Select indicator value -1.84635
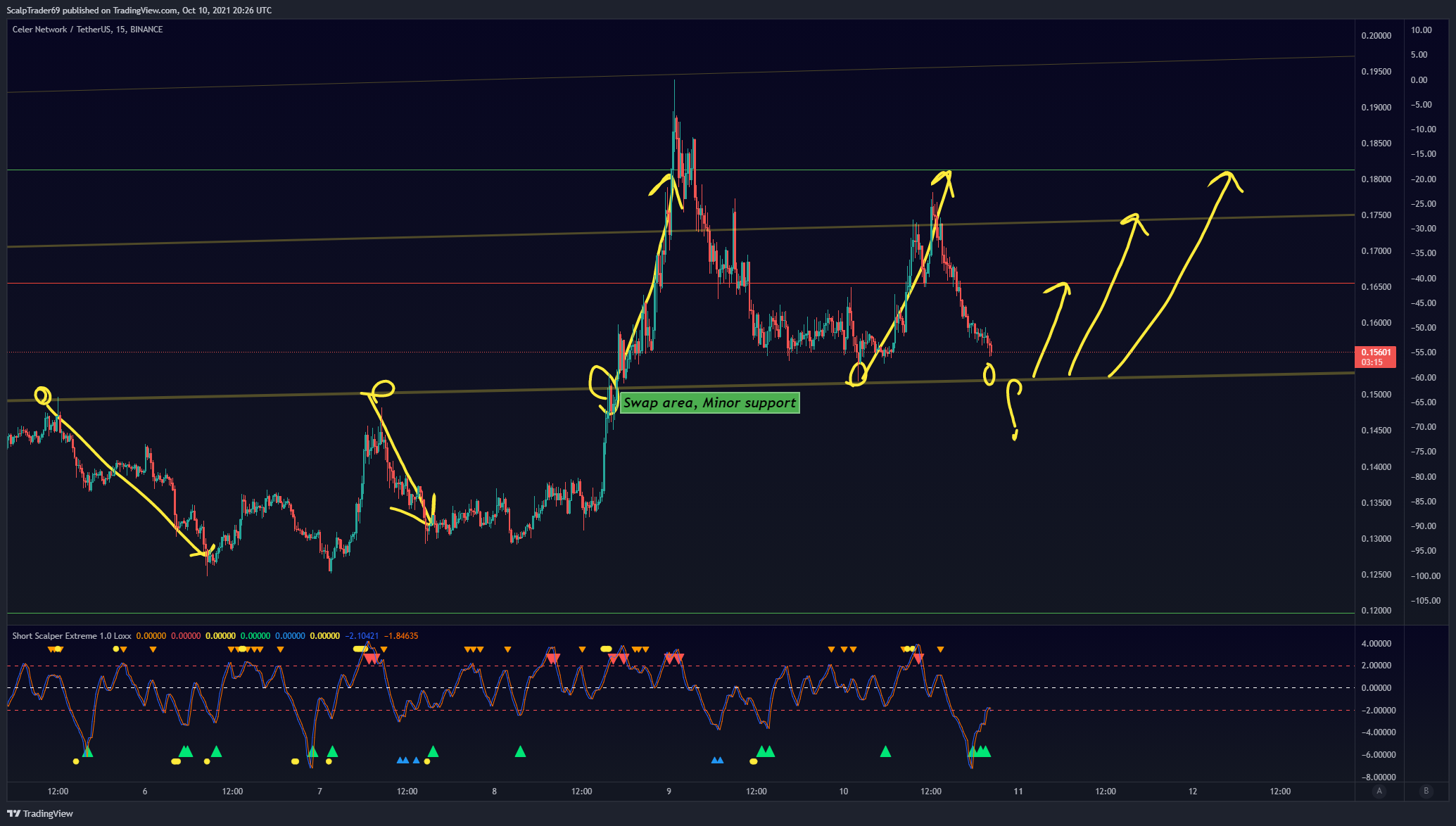The width and height of the screenshot is (1456, 826). [x=401, y=635]
